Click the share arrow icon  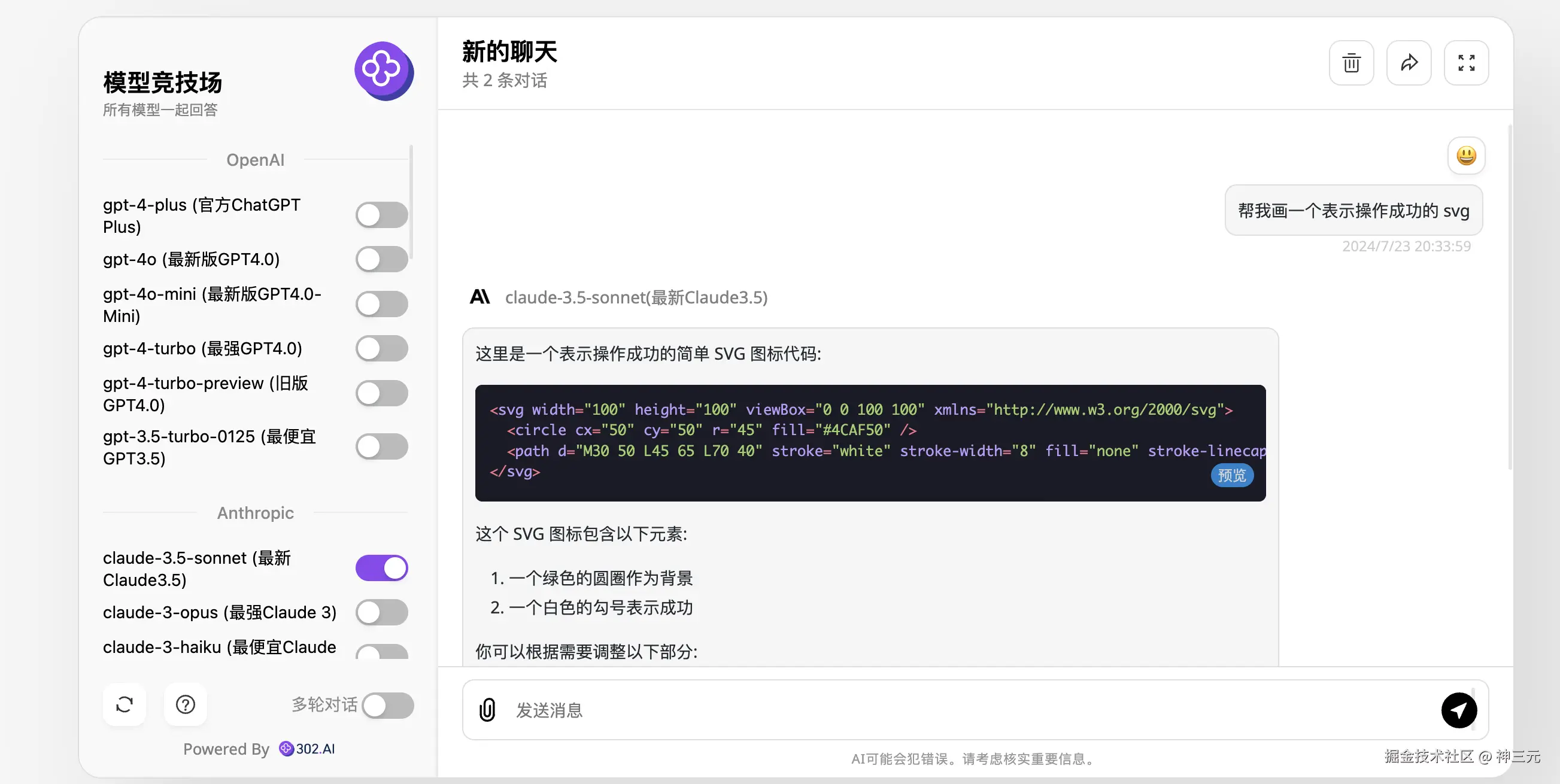(x=1408, y=63)
